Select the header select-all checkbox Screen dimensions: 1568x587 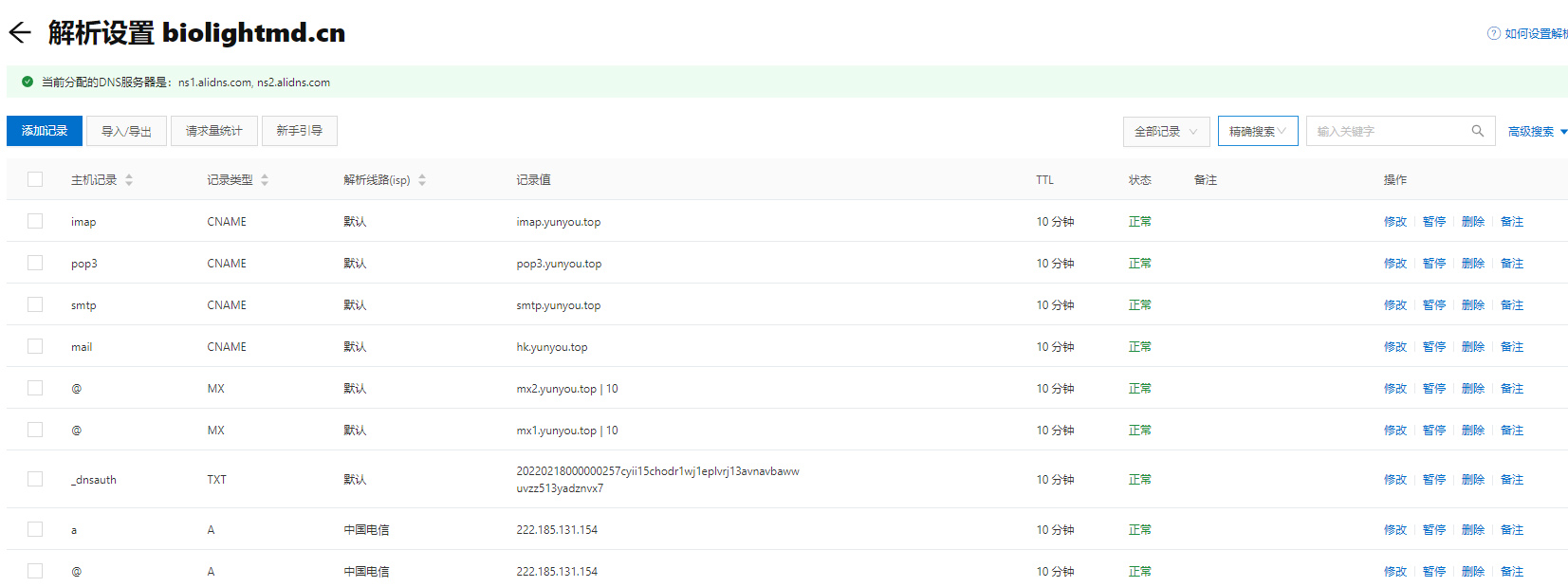click(35, 179)
